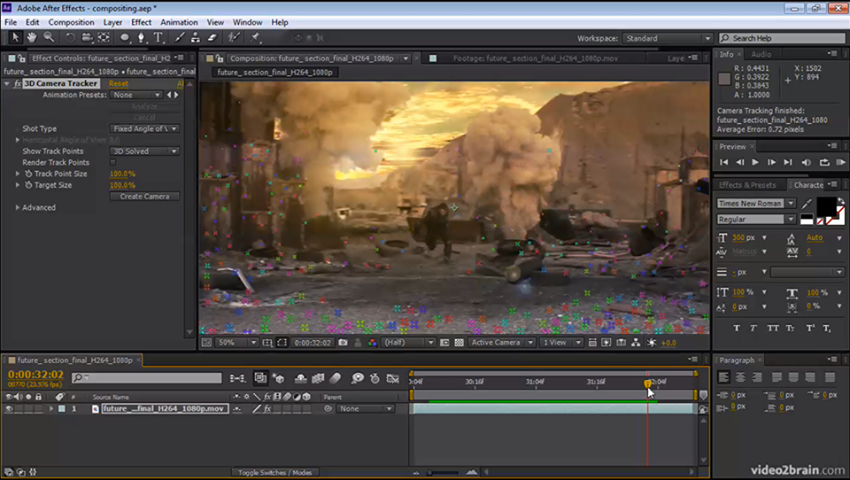Screen dimensions: 850x480
Task: Click the black fill color swatch
Action: 826,206
